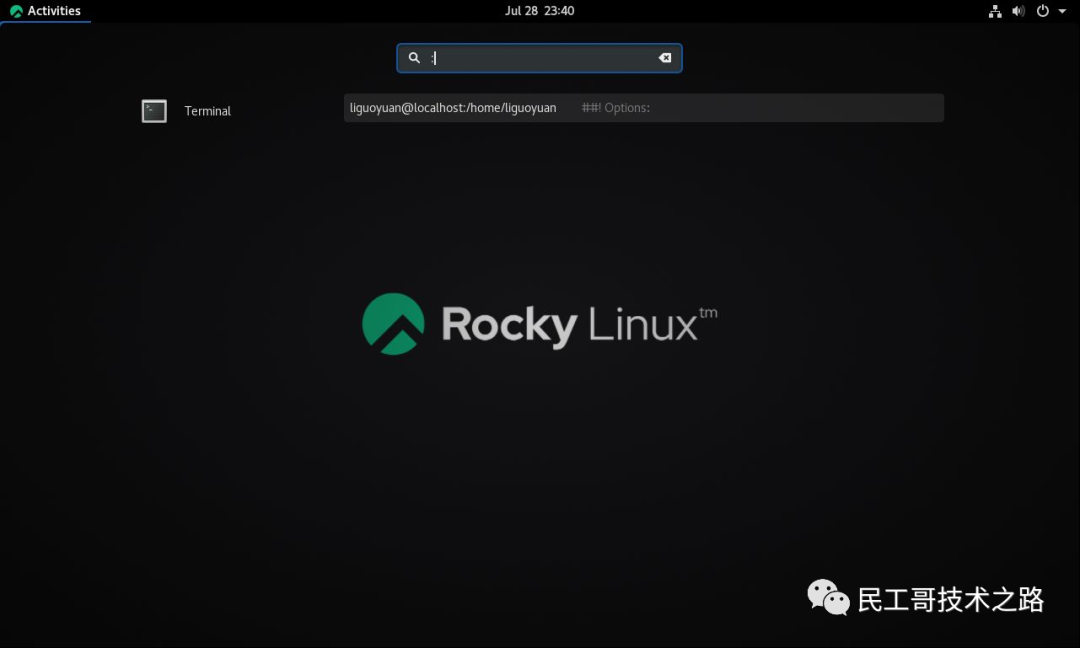Clear the search with backspace icon
Screen dimensions: 1080x648
pyautogui.click(x=665, y=58)
